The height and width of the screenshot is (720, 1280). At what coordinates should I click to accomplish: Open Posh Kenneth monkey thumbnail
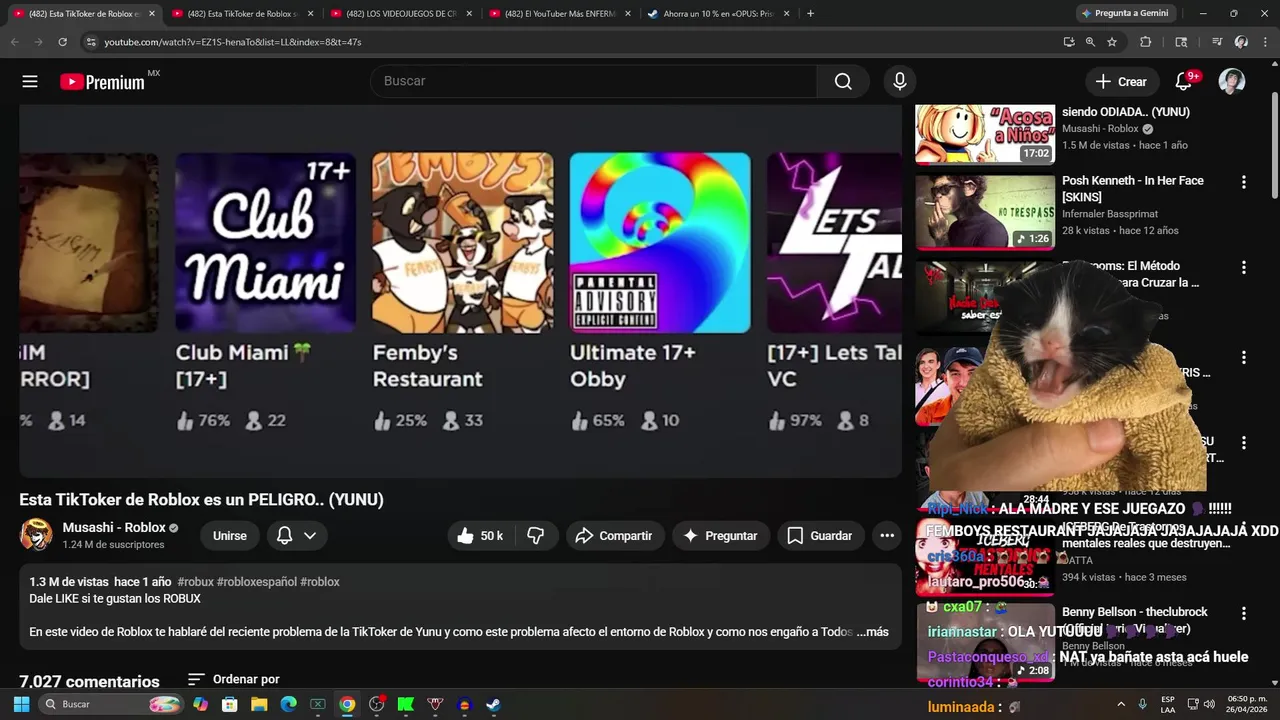coord(985,211)
